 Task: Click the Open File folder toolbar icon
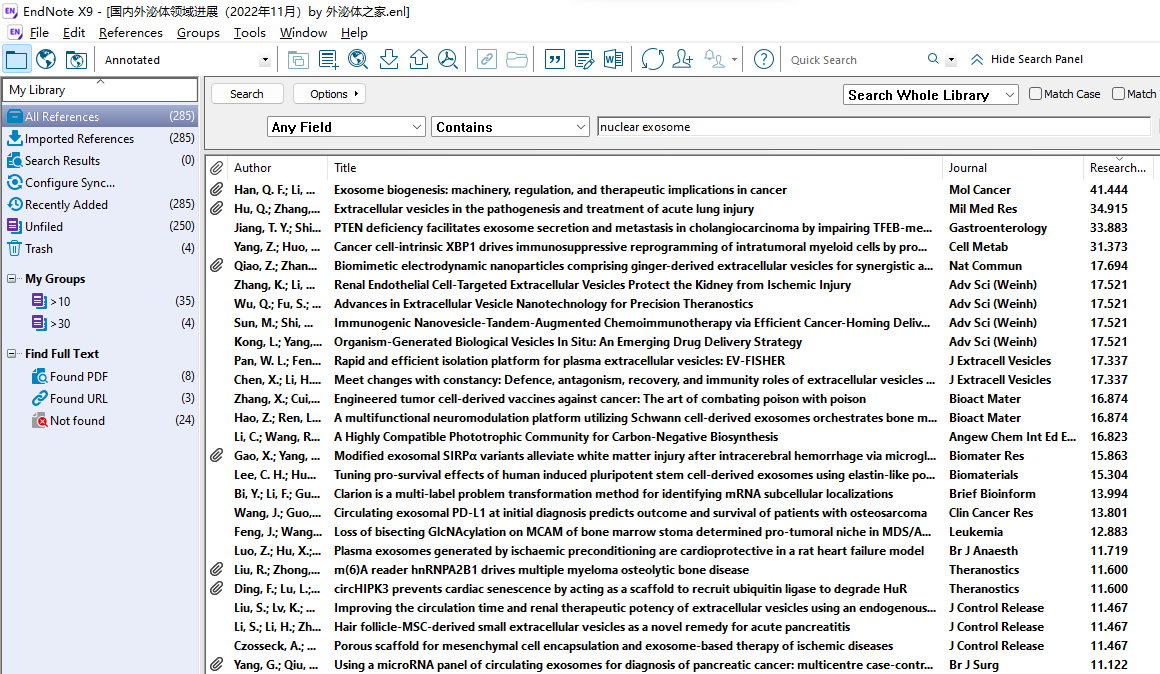516,59
